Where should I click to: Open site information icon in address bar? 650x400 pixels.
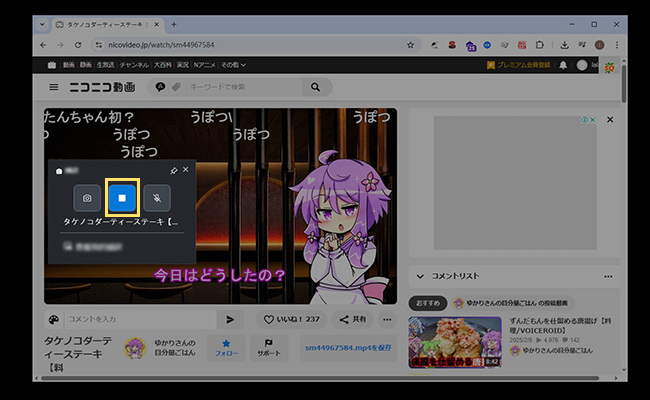[98, 45]
